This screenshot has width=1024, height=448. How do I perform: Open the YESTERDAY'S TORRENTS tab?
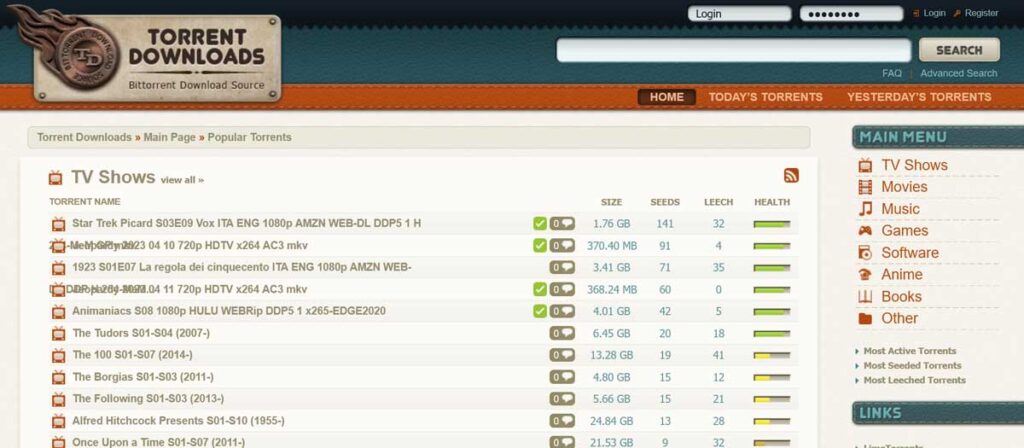tap(919, 97)
